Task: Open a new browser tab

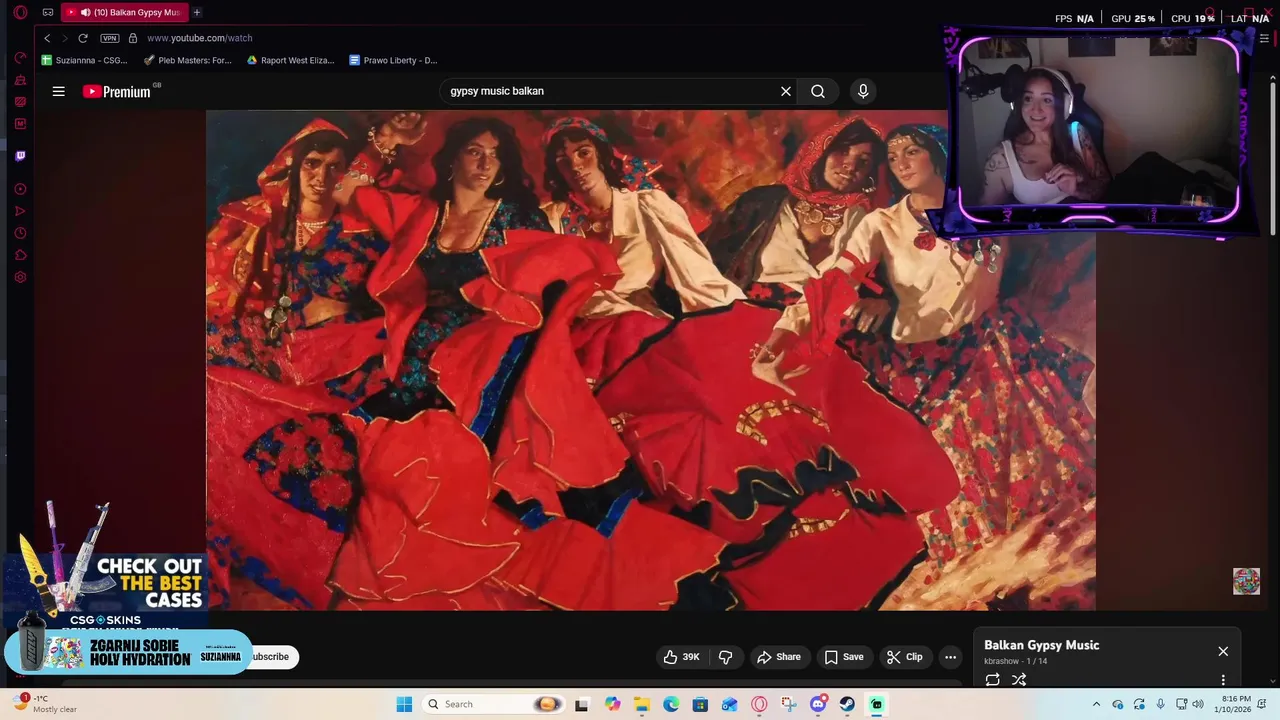Action: [x=197, y=12]
